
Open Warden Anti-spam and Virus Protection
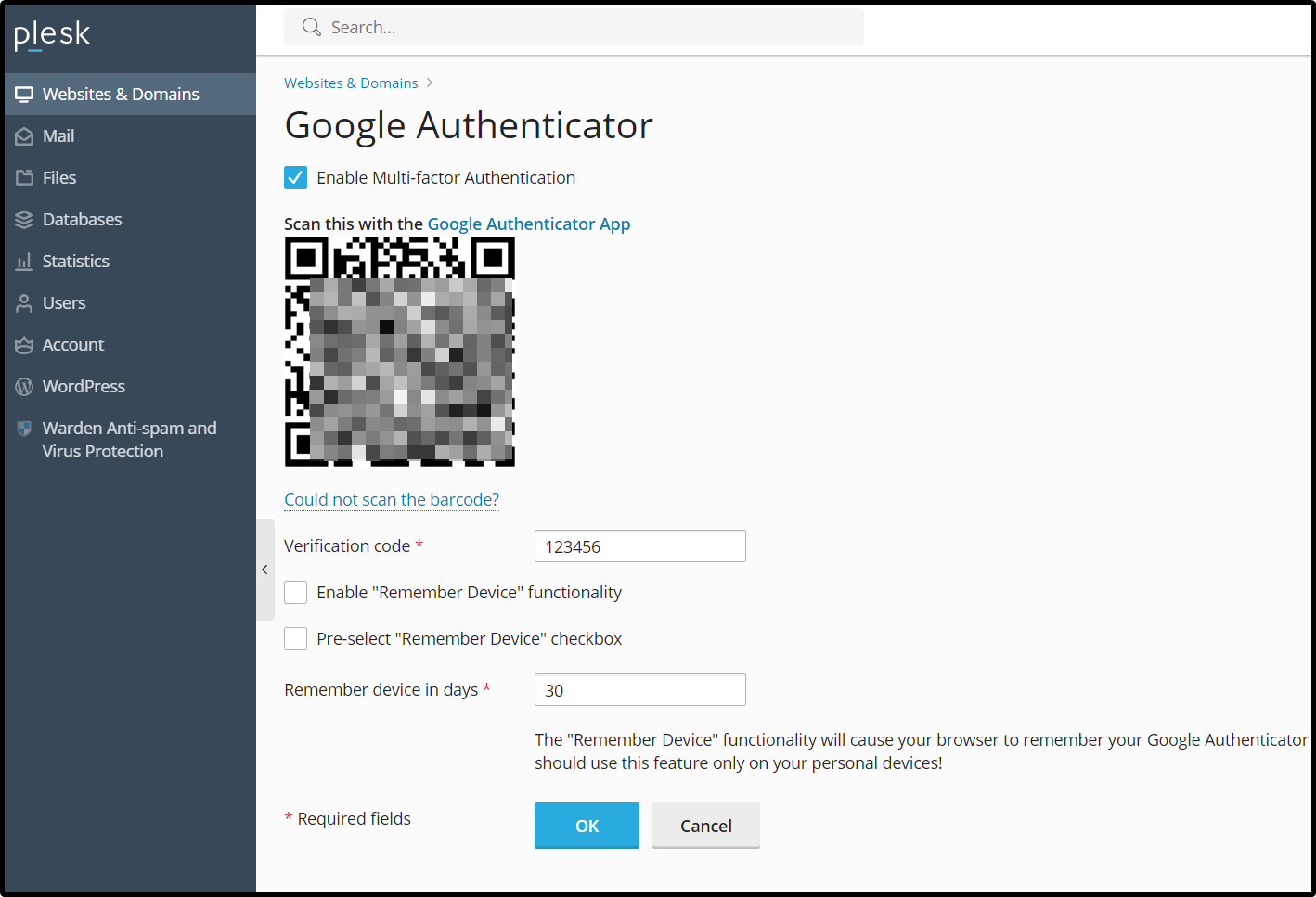tap(130, 440)
